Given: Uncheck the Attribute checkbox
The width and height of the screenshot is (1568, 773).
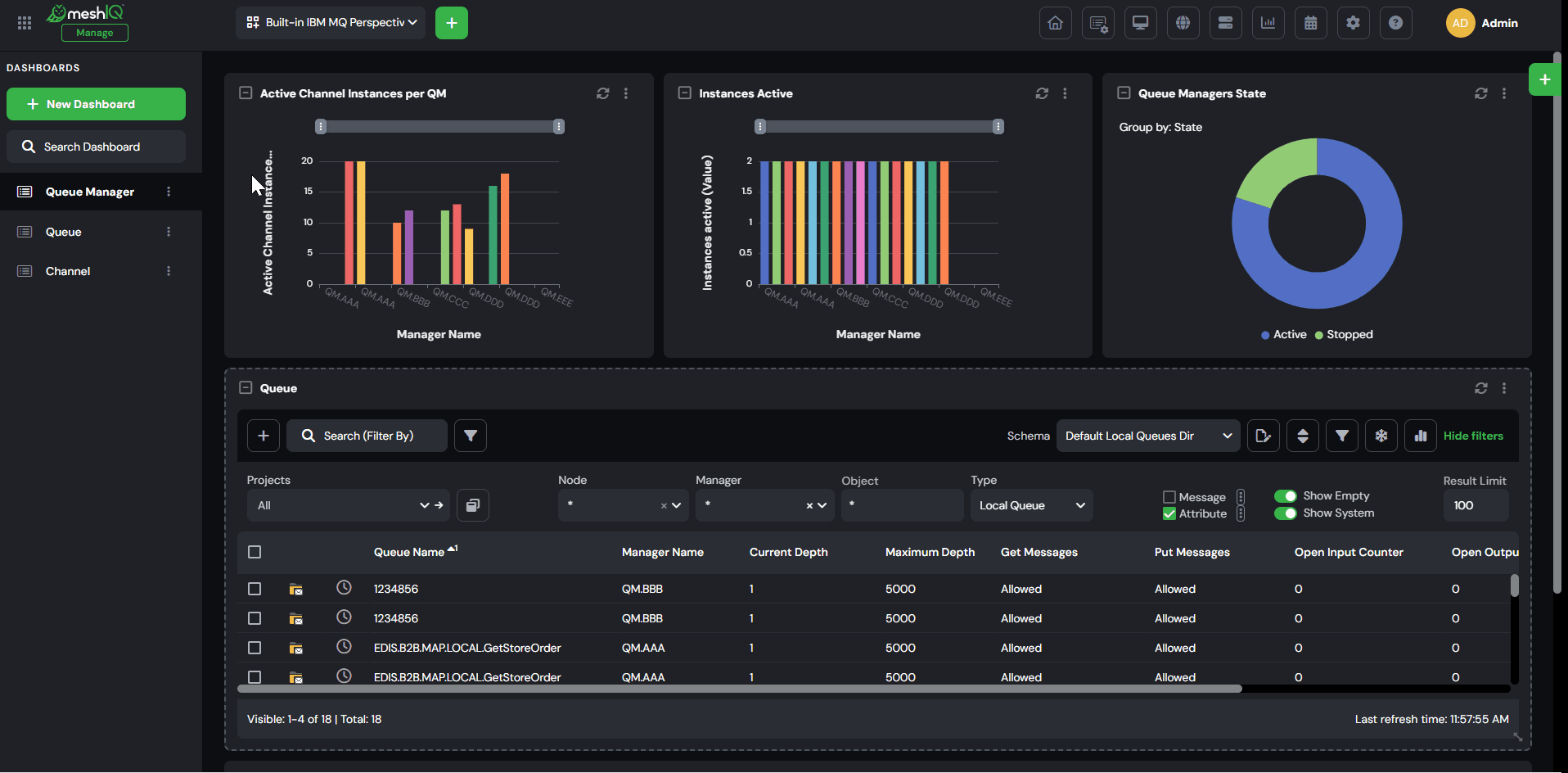Looking at the screenshot, I should (x=1169, y=513).
